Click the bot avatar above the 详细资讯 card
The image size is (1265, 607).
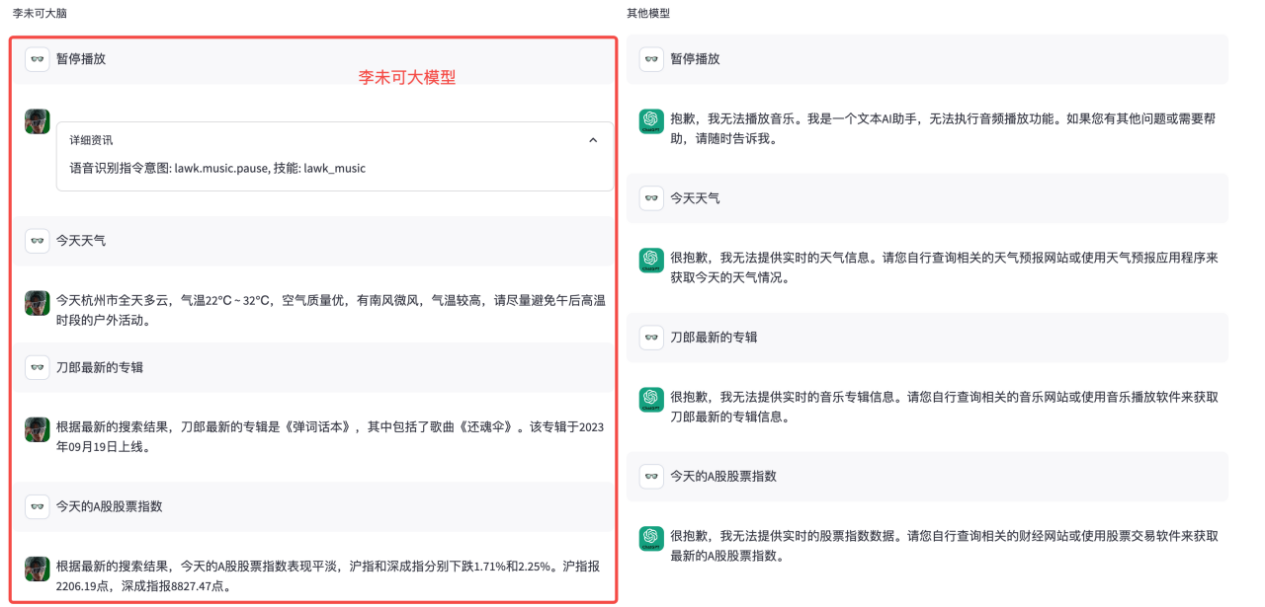(x=37, y=122)
